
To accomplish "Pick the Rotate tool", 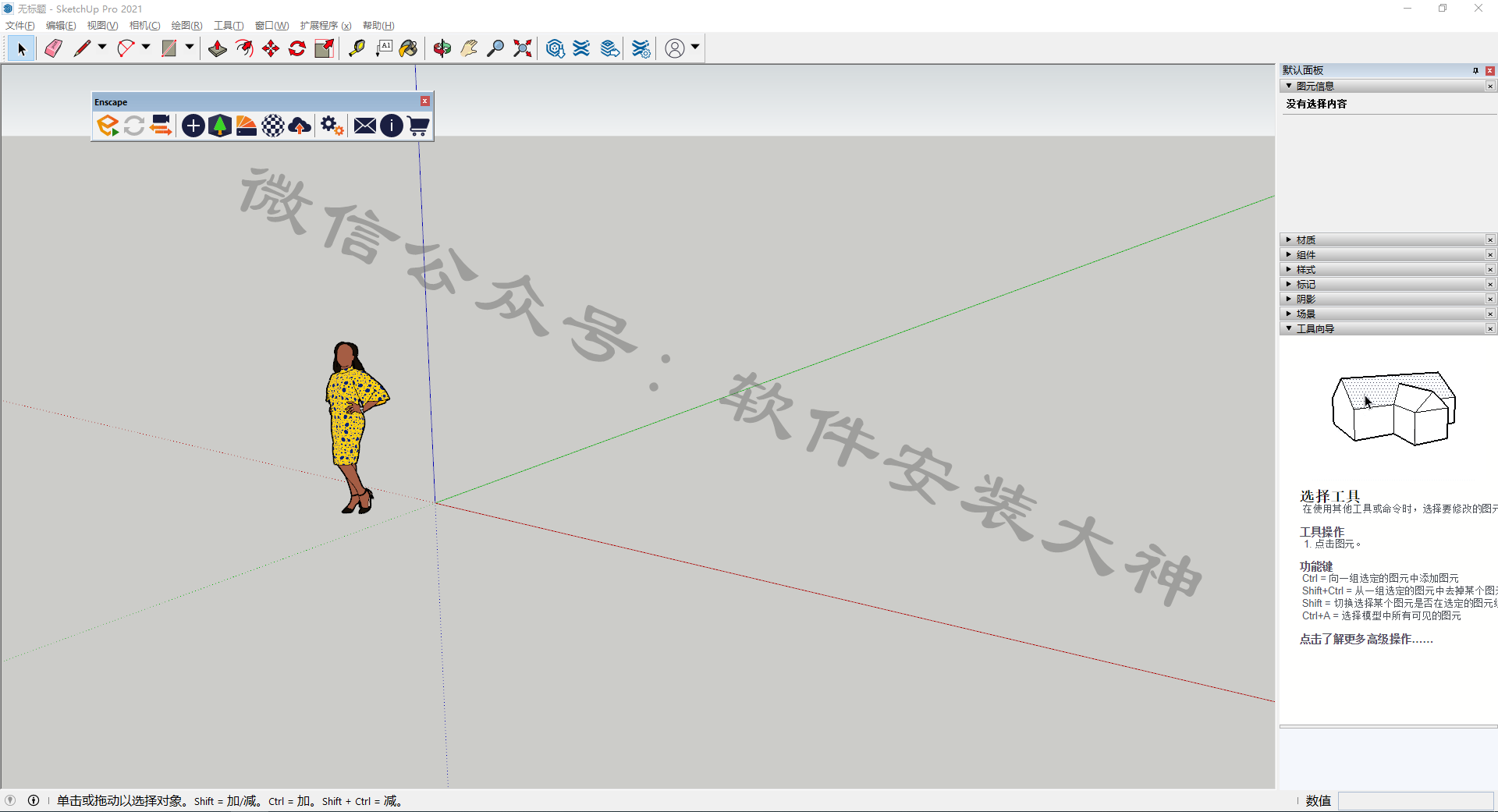I will point(297,48).
